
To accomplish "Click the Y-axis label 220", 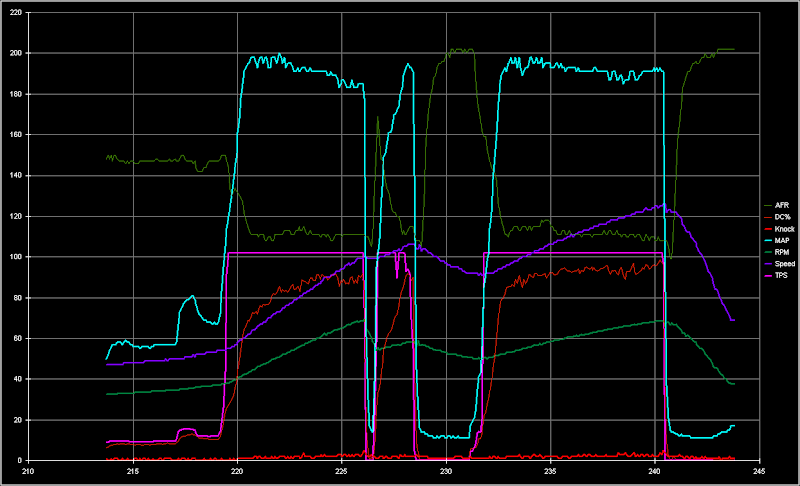I will (16, 12).
